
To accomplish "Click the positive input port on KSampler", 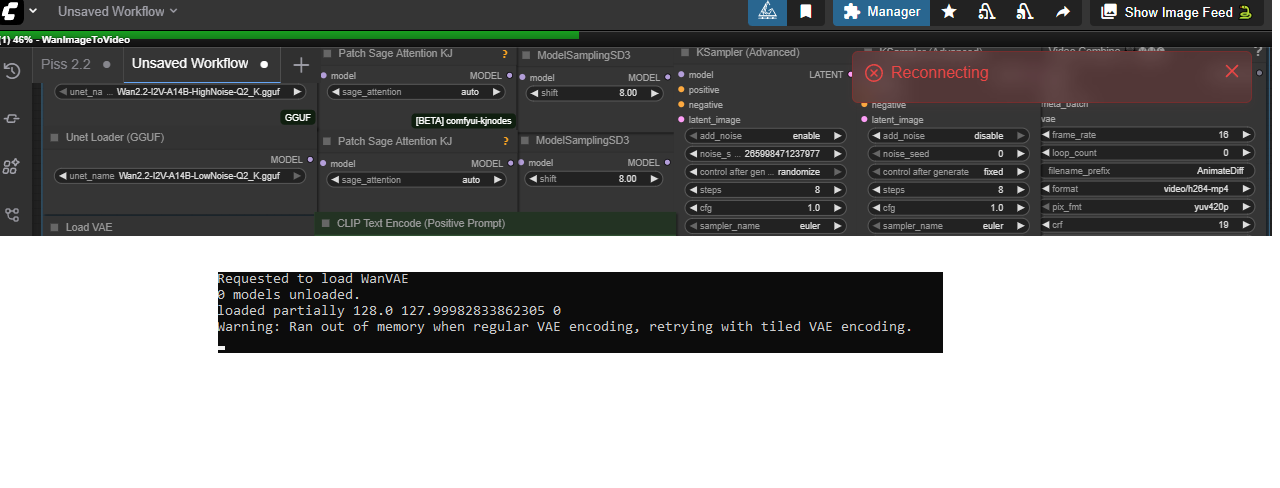I will [681, 90].
